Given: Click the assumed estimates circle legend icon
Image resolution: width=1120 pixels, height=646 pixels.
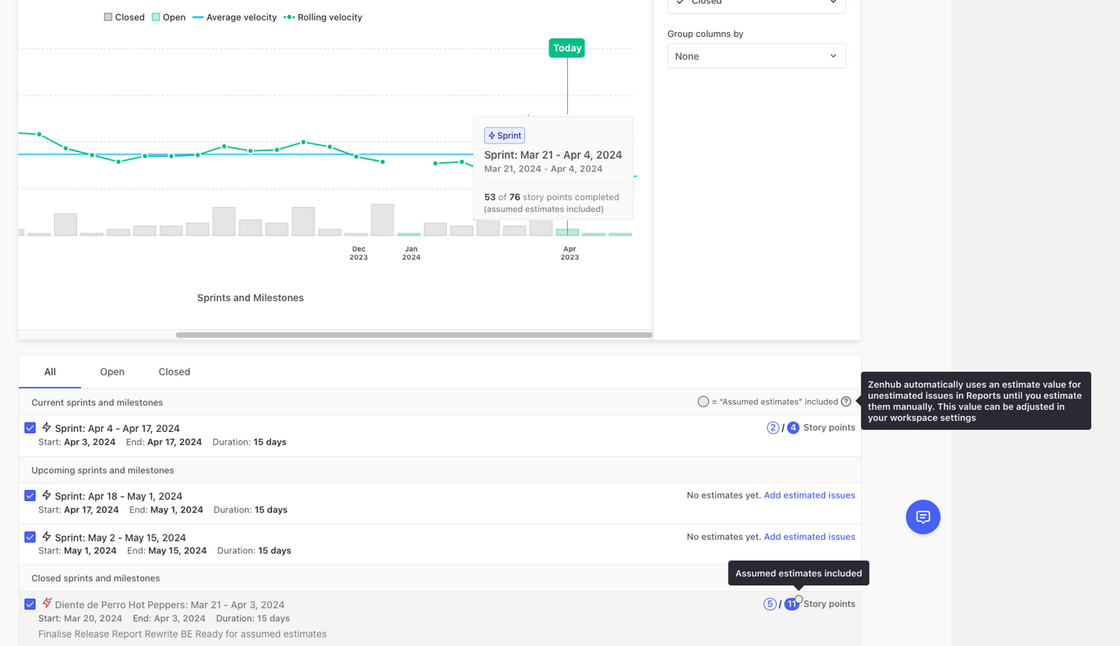Looking at the screenshot, I should point(703,402).
